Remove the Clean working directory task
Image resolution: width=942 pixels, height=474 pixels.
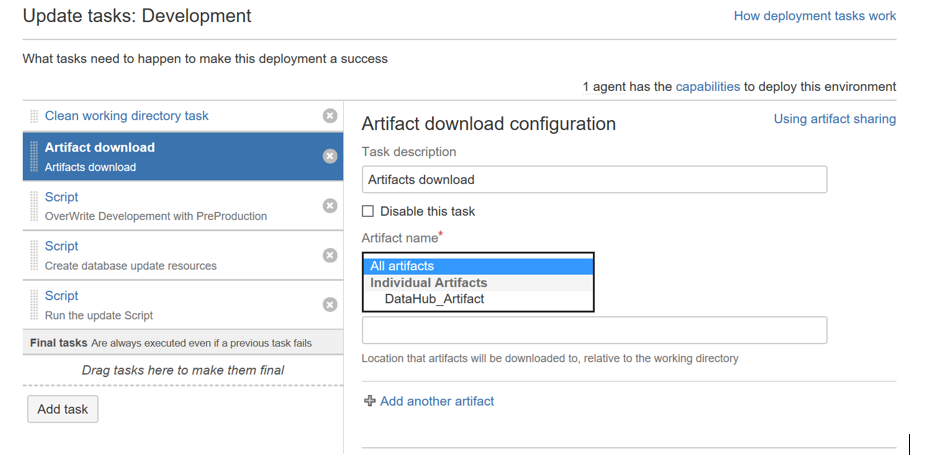point(330,116)
